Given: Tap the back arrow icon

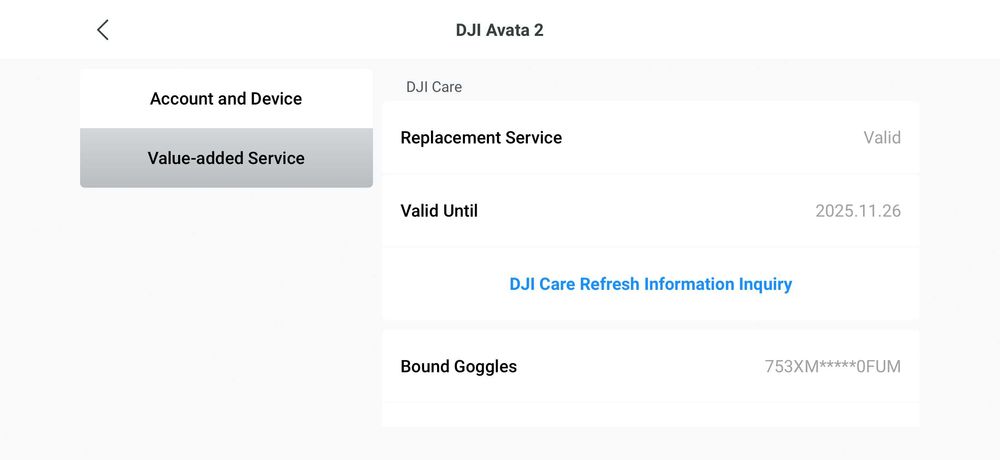Looking at the screenshot, I should (x=103, y=30).
